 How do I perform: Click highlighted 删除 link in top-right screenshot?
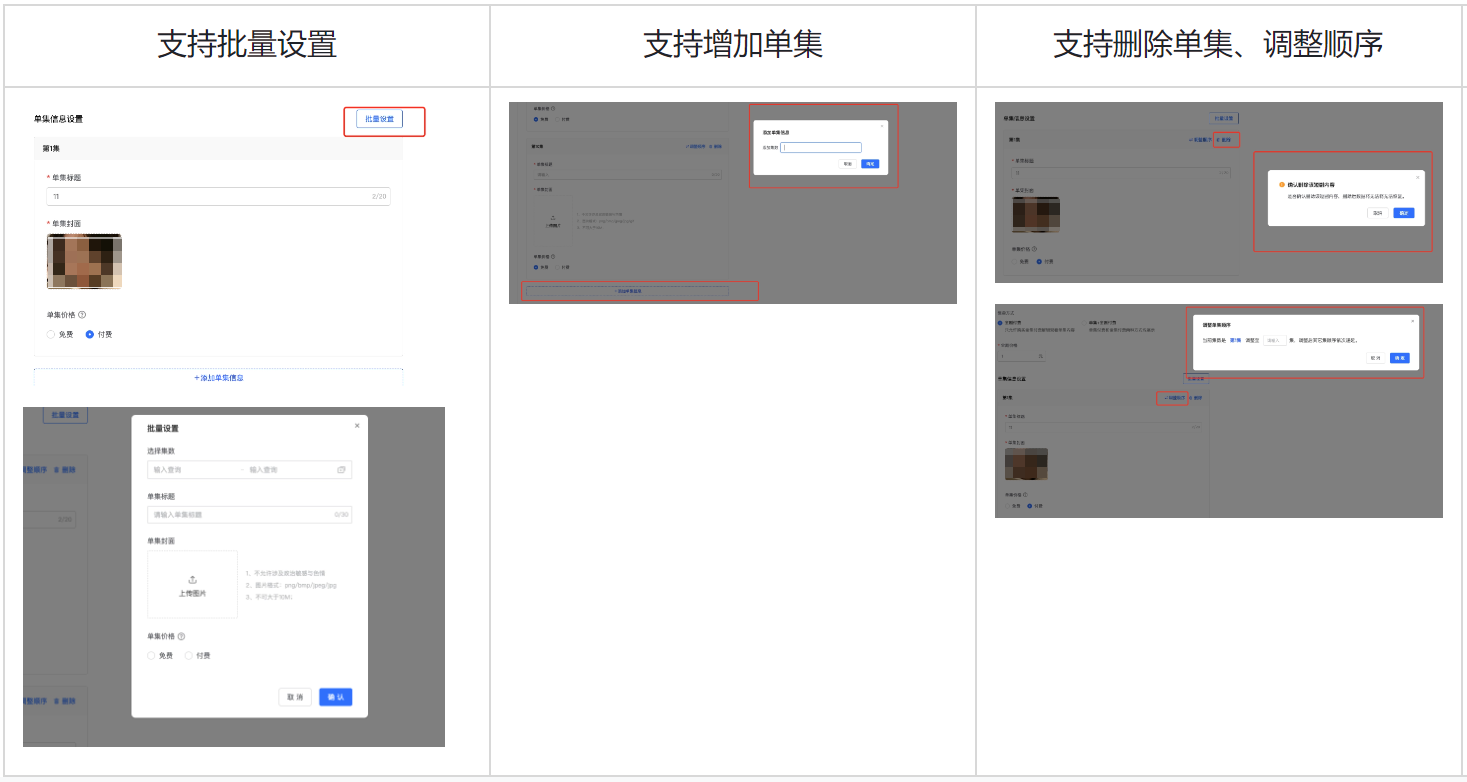[x=1224, y=140]
